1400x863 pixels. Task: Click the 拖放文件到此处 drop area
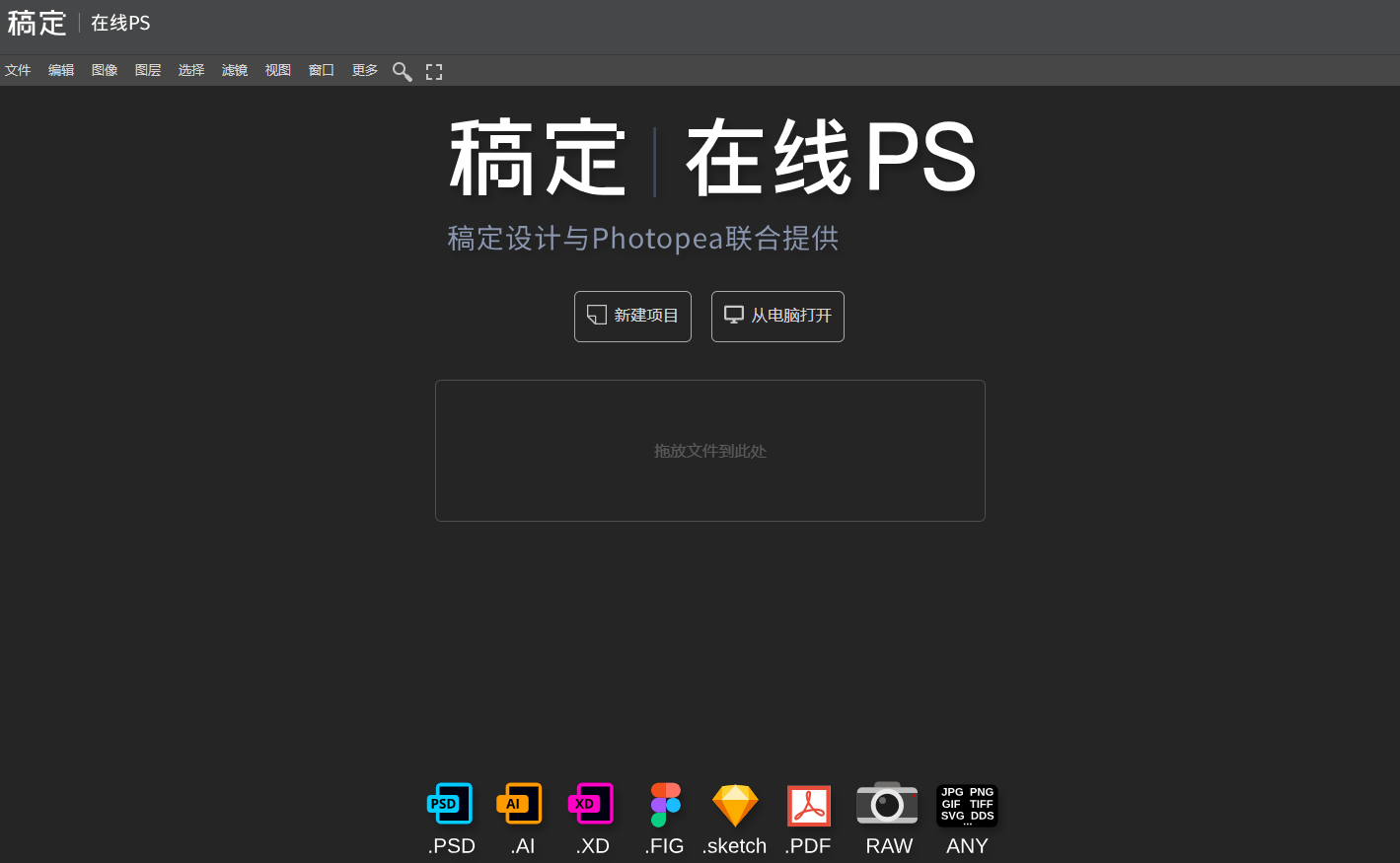pos(710,451)
